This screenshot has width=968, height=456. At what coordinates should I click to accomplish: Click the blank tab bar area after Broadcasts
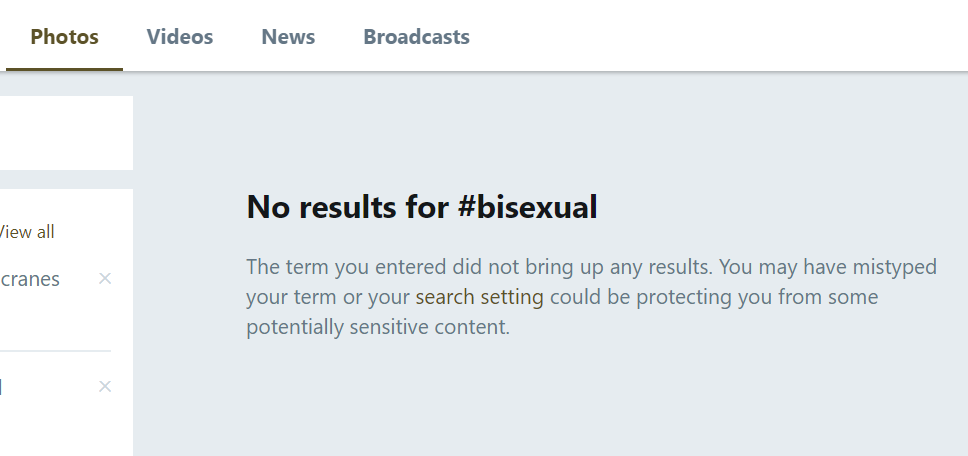coord(720,37)
